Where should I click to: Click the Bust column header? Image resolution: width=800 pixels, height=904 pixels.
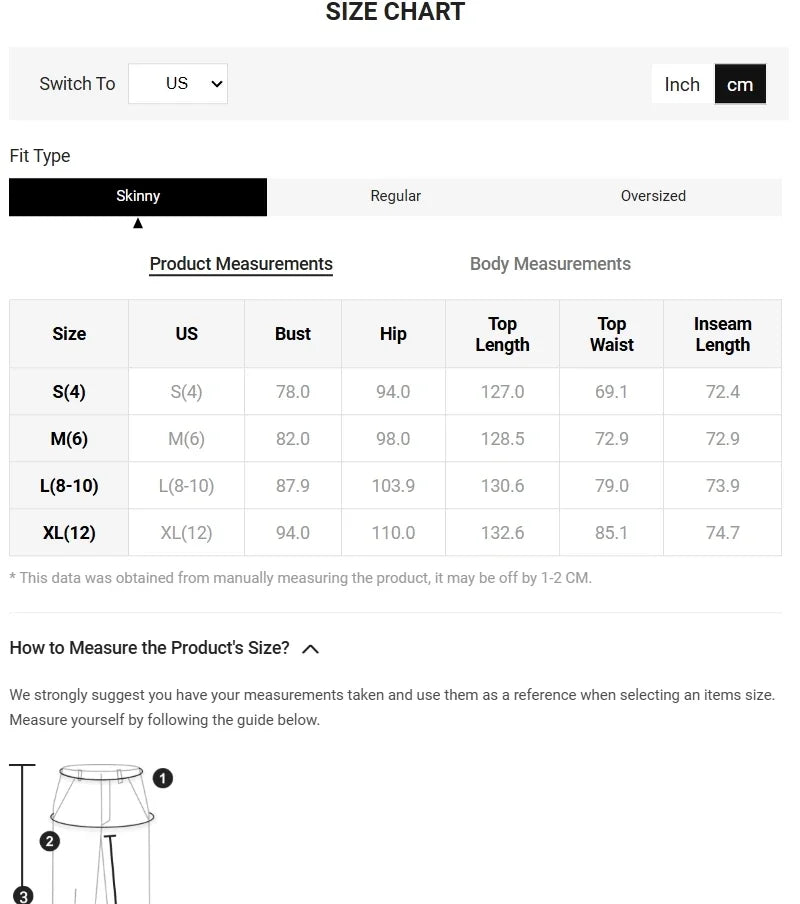(293, 334)
